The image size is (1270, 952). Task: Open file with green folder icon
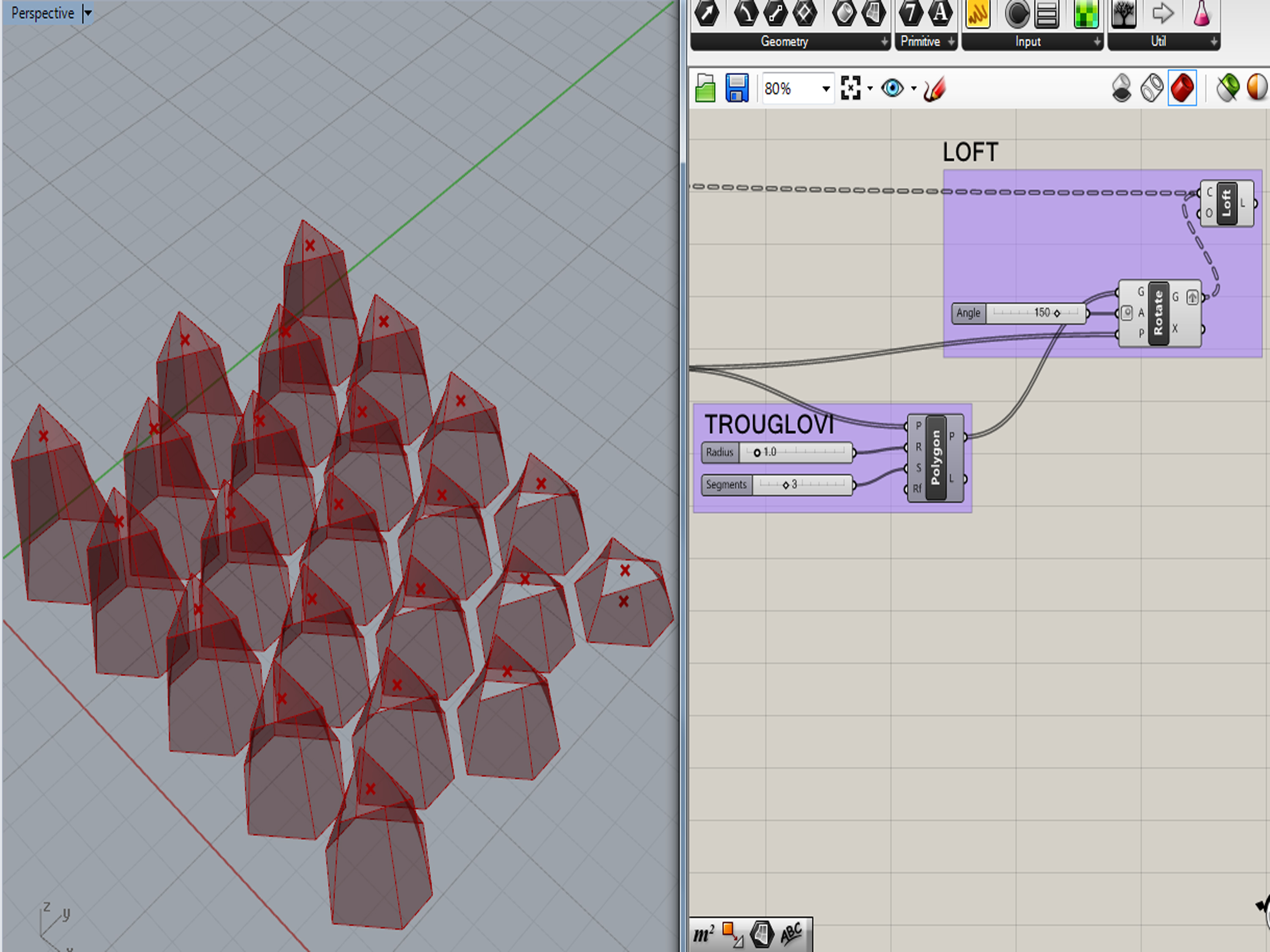coord(705,88)
